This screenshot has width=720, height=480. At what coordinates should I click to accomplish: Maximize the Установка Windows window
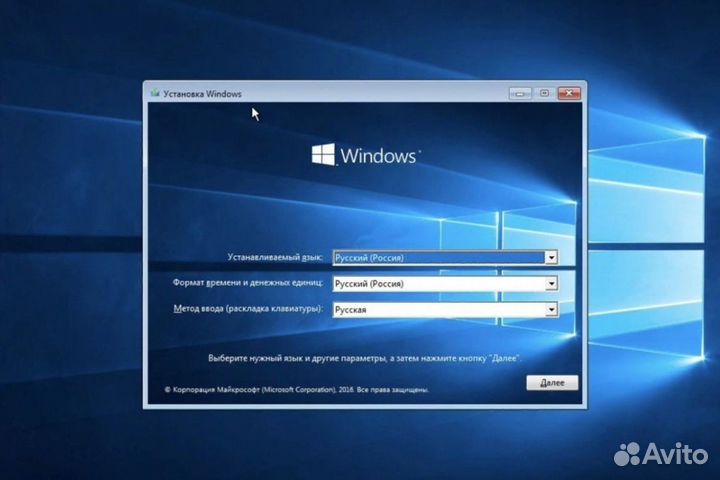tap(544, 93)
